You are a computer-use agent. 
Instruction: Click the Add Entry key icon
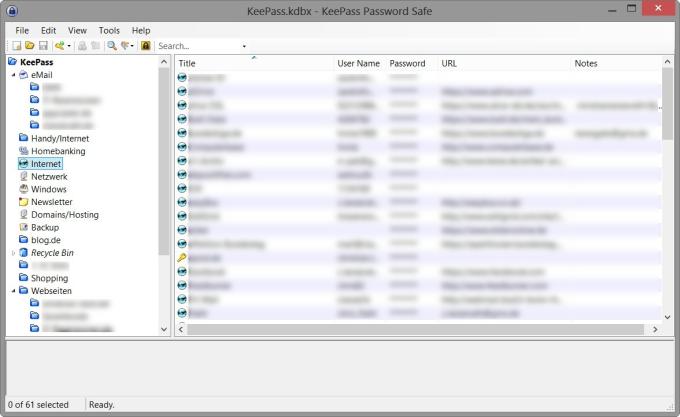coord(59,46)
